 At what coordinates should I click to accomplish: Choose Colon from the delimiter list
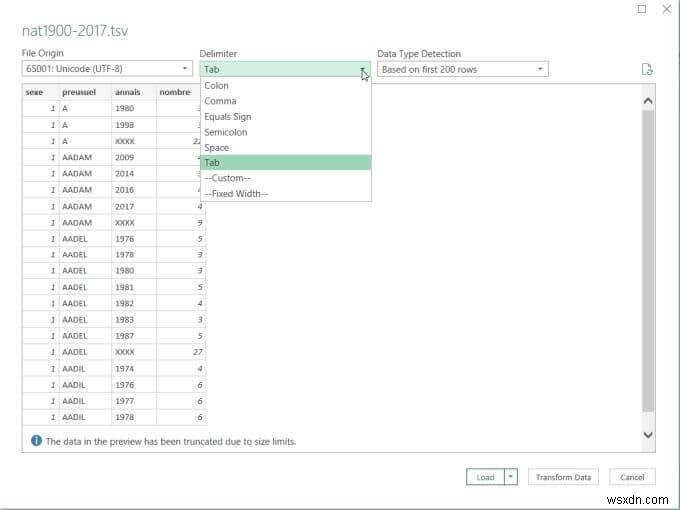pos(285,85)
